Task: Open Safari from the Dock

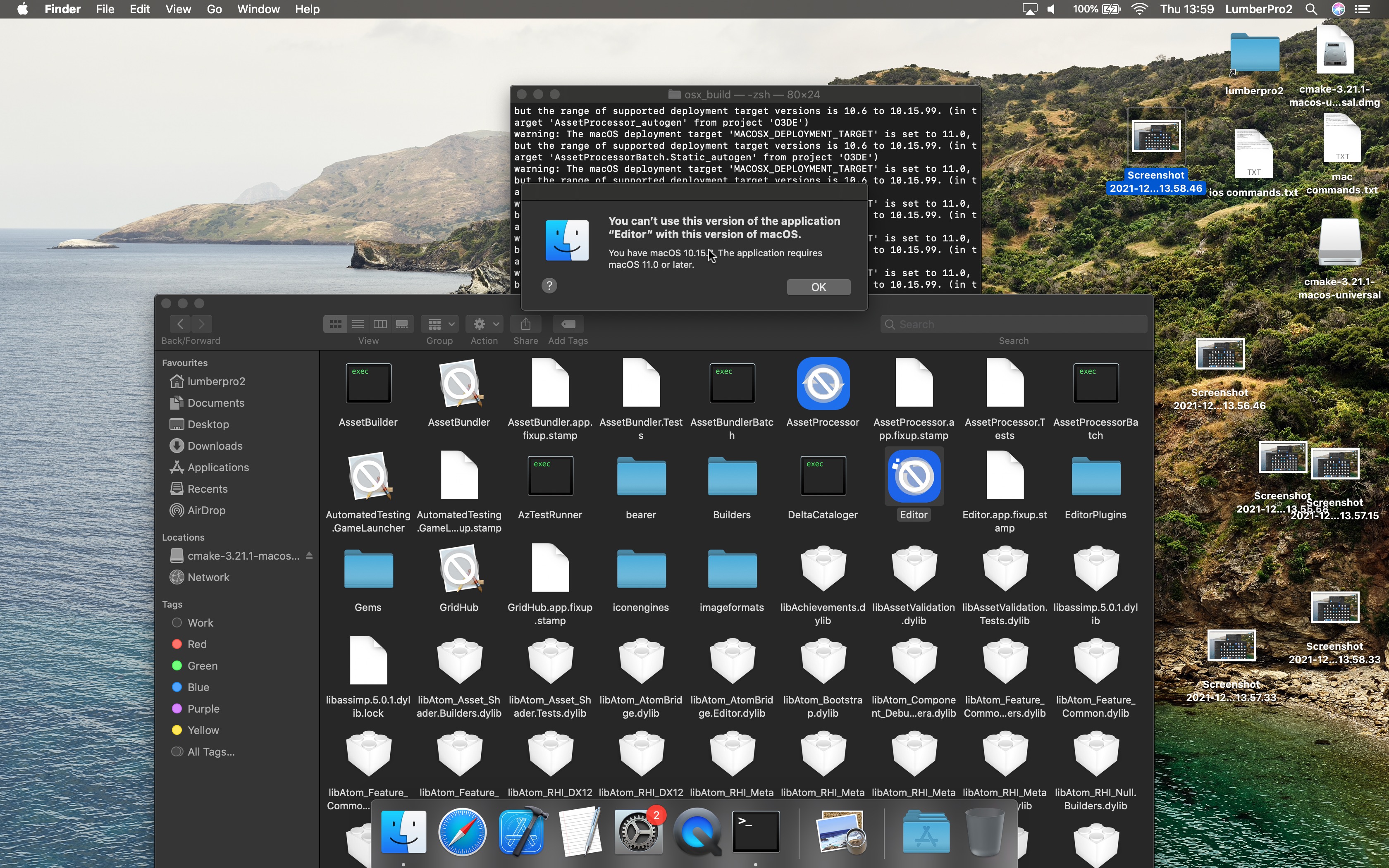Action: [x=462, y=832]
